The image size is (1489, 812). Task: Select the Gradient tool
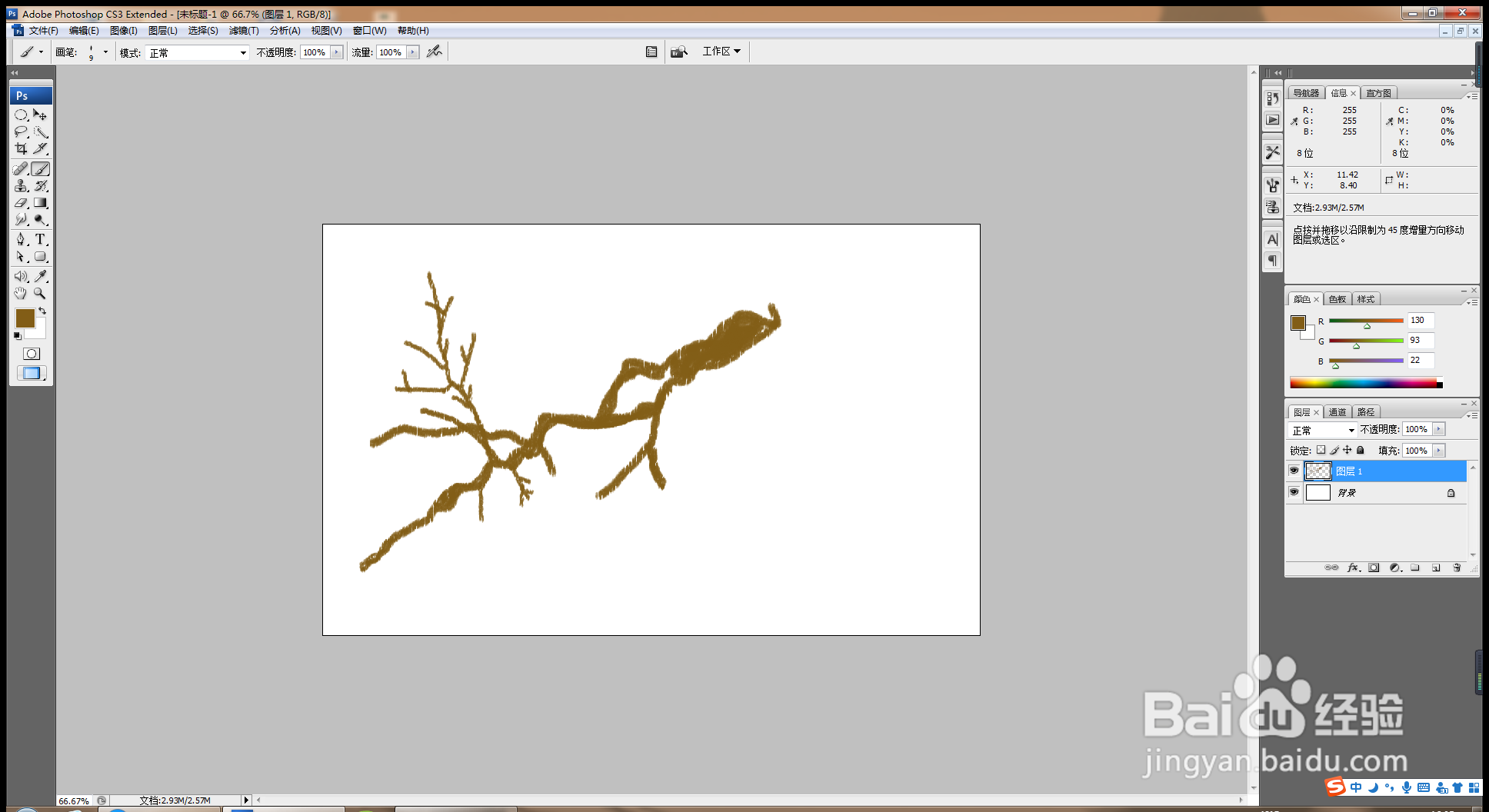pos(41,203)
